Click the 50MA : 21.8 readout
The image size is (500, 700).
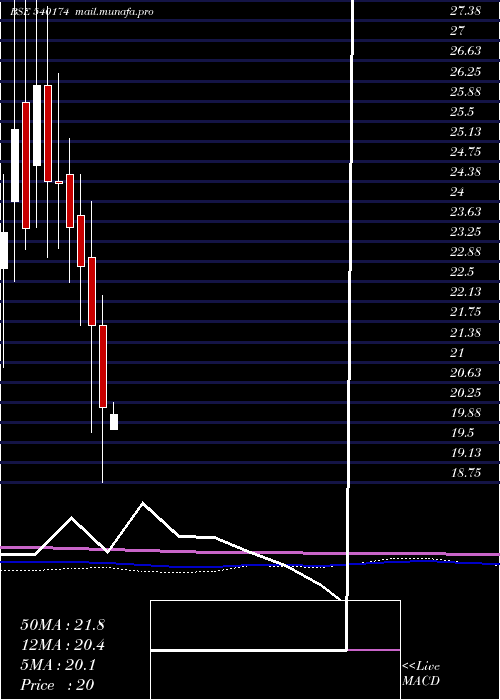(x=62, y=625)
